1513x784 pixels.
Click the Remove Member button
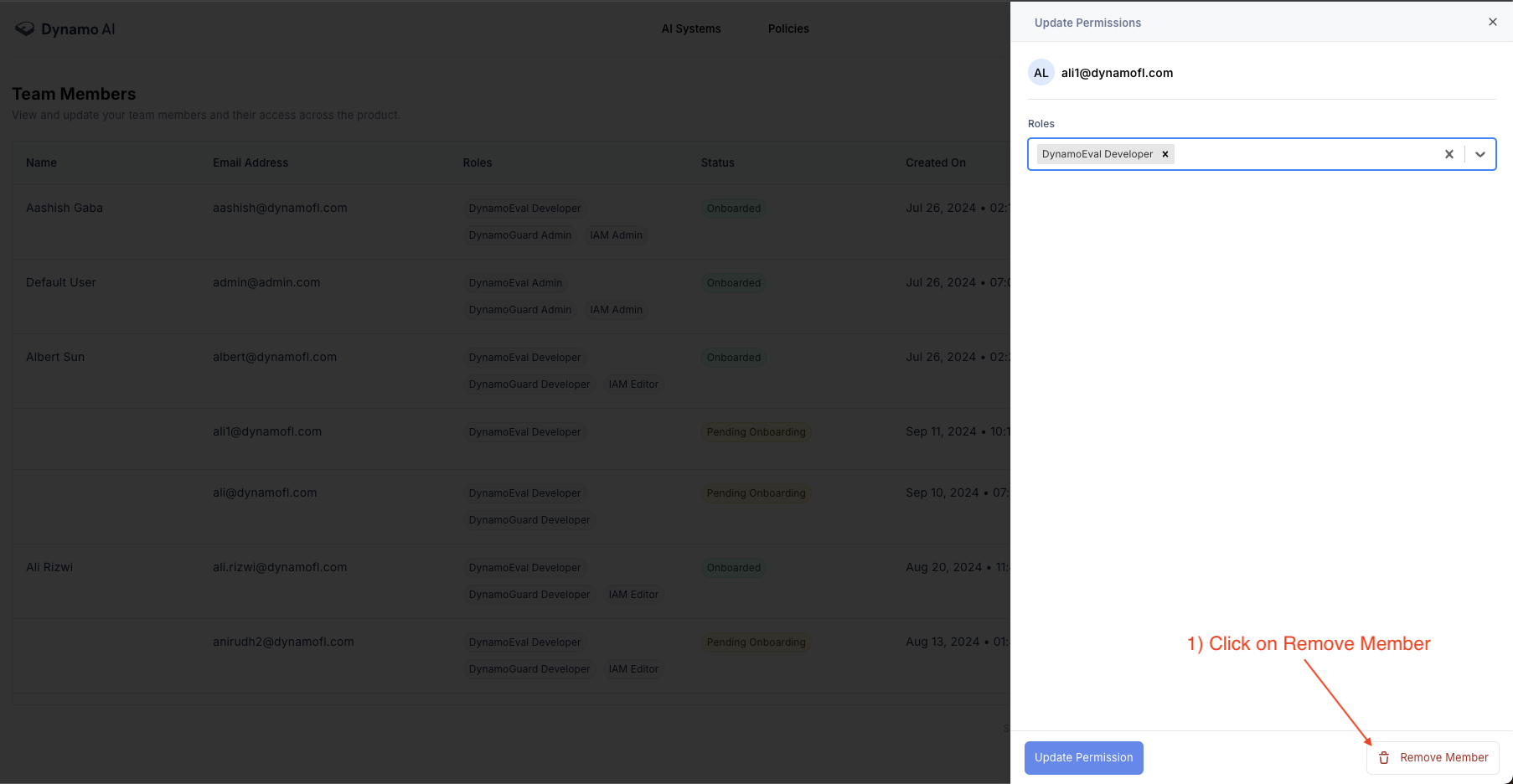(x=1433, y=757)
